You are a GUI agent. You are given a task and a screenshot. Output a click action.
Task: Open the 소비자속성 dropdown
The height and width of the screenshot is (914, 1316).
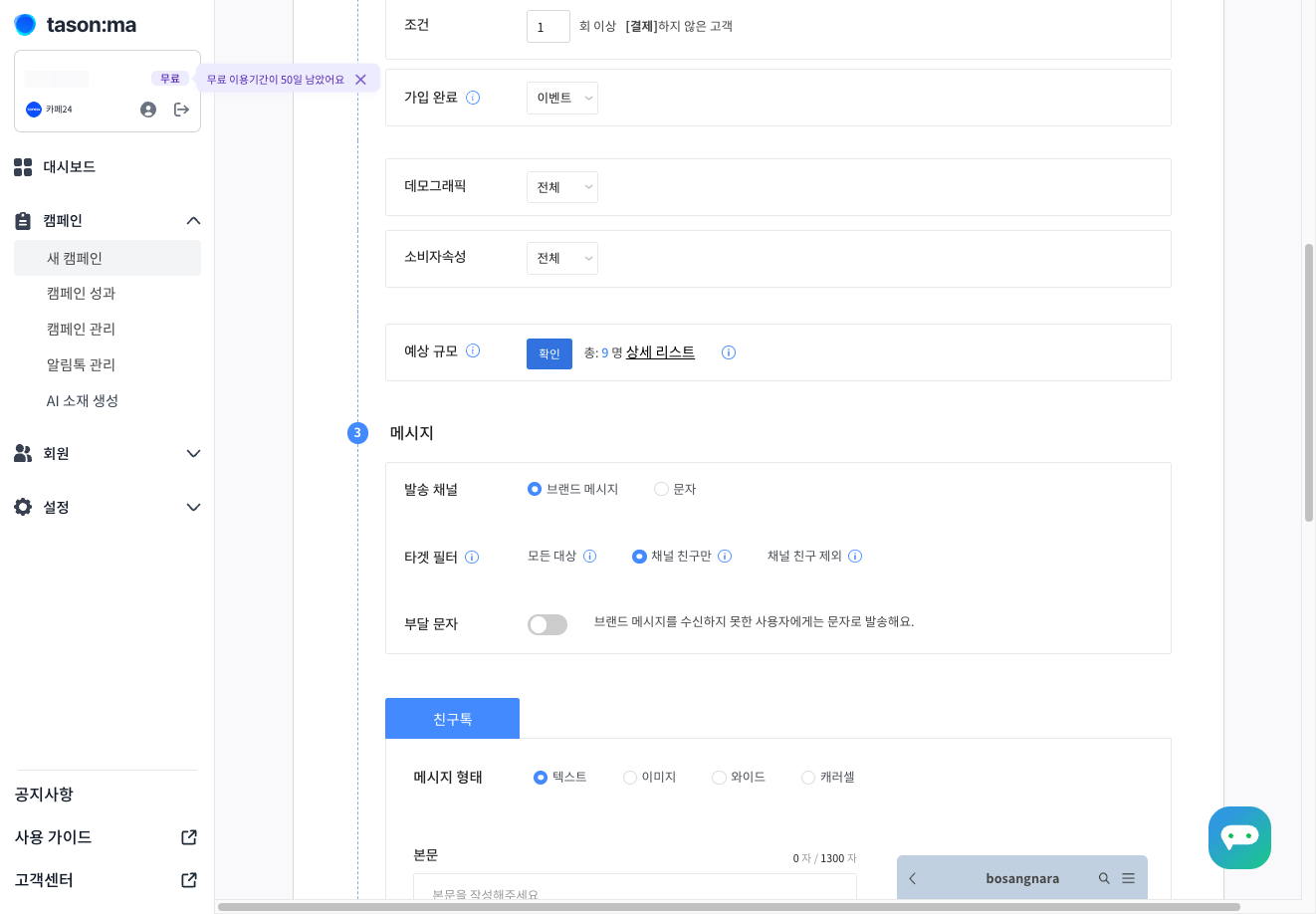[x=562, y=258]
